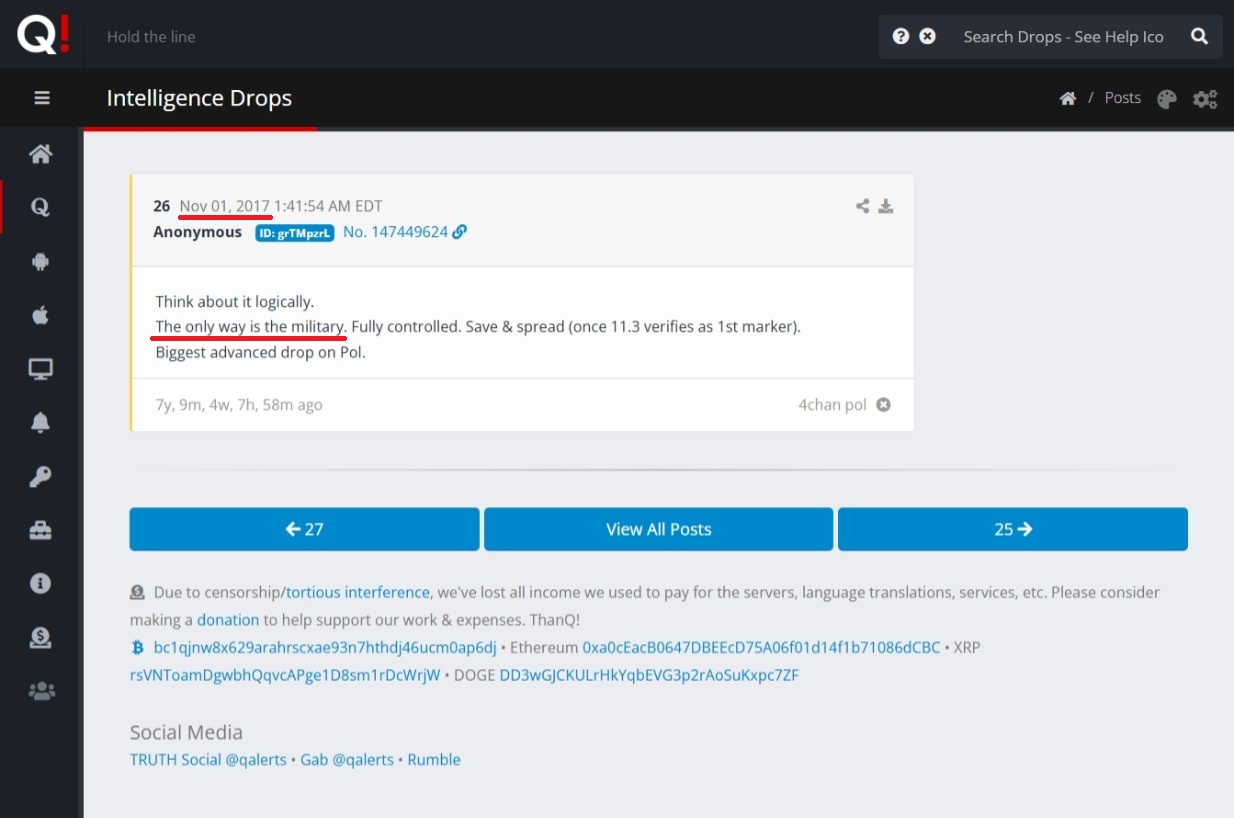Viewport: 1234px width, 818px height.
Task: Click the Bitcoin symbol icon
Action: pyautogui.click(x=138, y=648)
